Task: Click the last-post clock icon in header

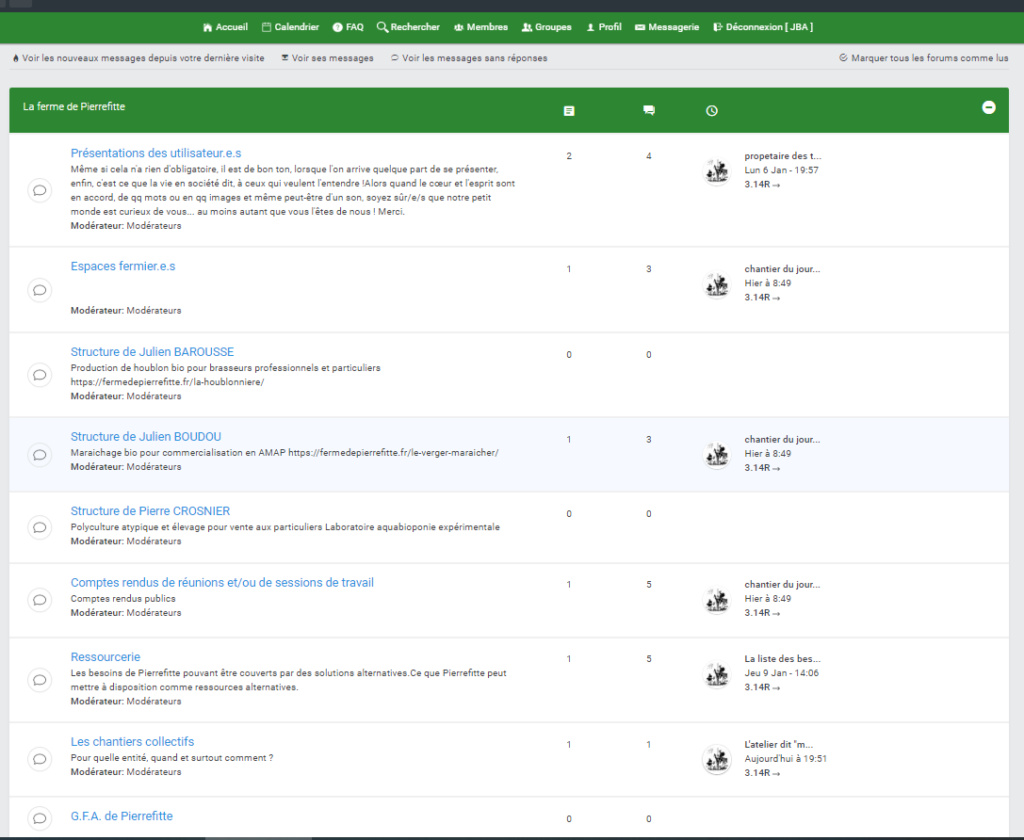Action: pos(712,111)
